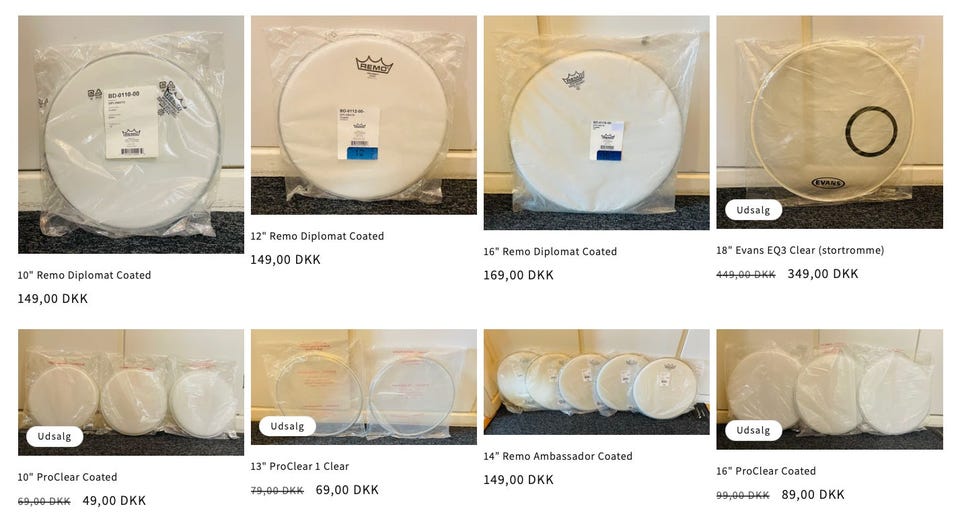Click the 16" ProClear Coated title link
The width and height of the screenshot is (960, 517).
pyautogui.click(x=766, y=470)
